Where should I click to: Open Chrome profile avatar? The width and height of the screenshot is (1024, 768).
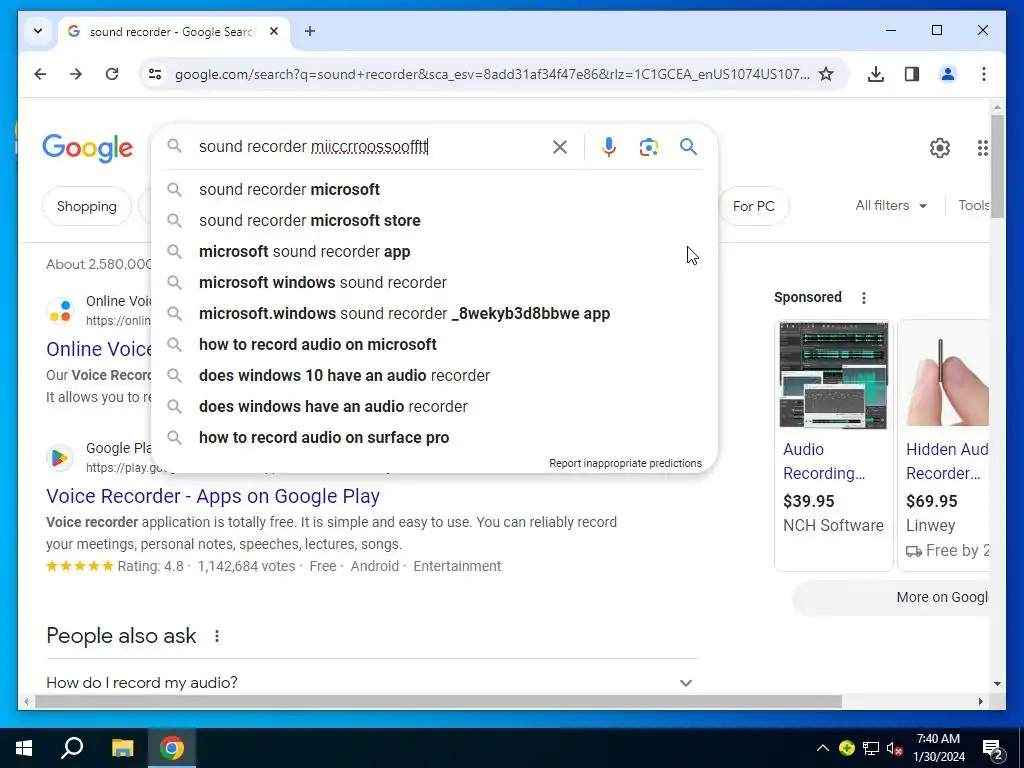(948, 74)
